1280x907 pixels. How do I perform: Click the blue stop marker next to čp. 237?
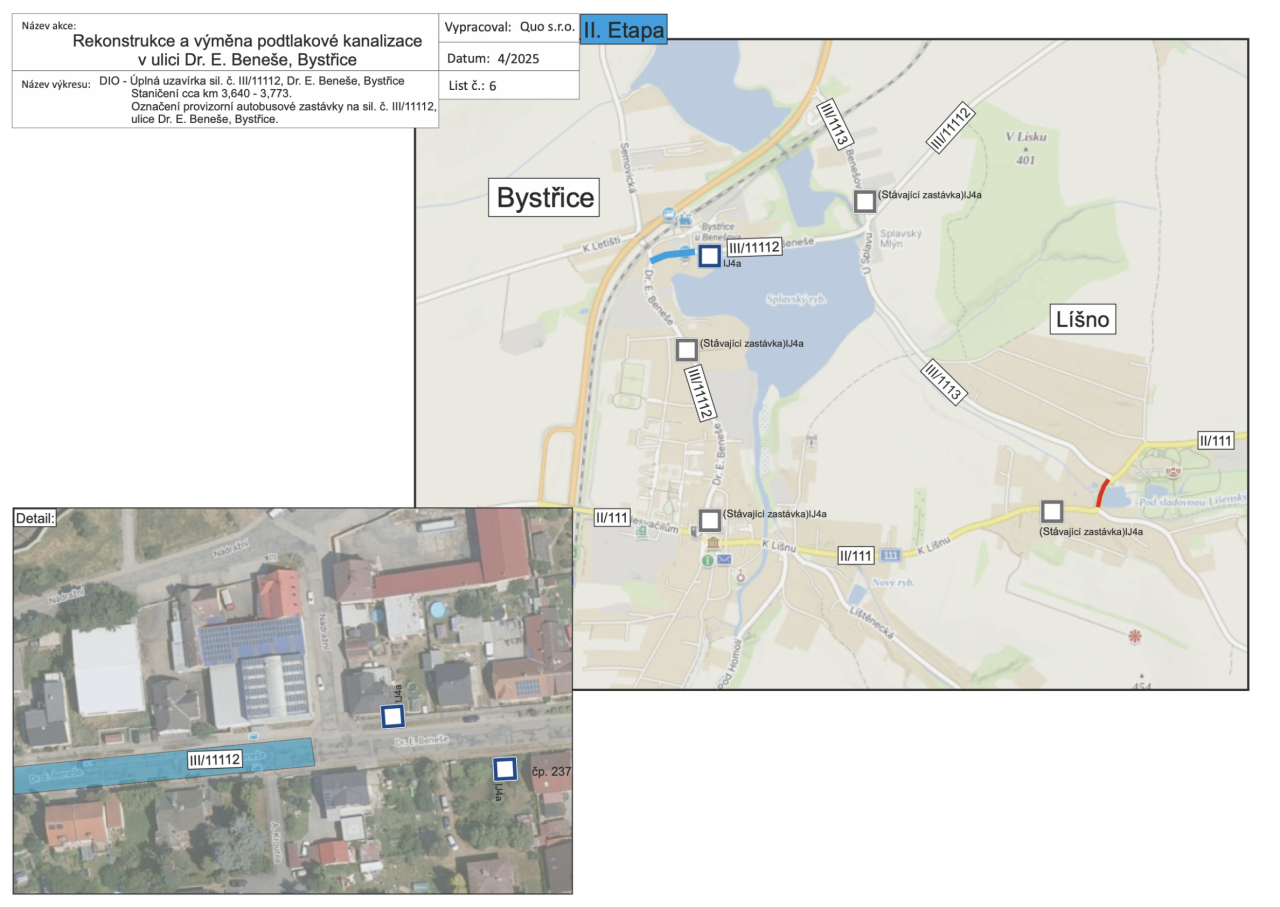click(505, 768)
